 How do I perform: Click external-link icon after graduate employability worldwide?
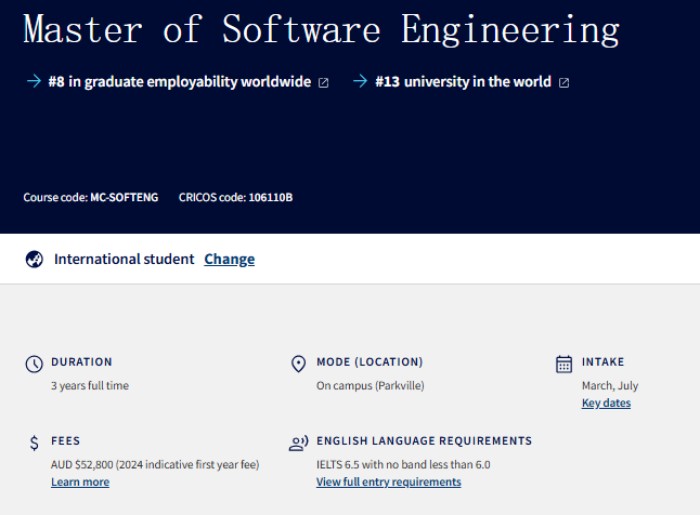pos(323,83)
